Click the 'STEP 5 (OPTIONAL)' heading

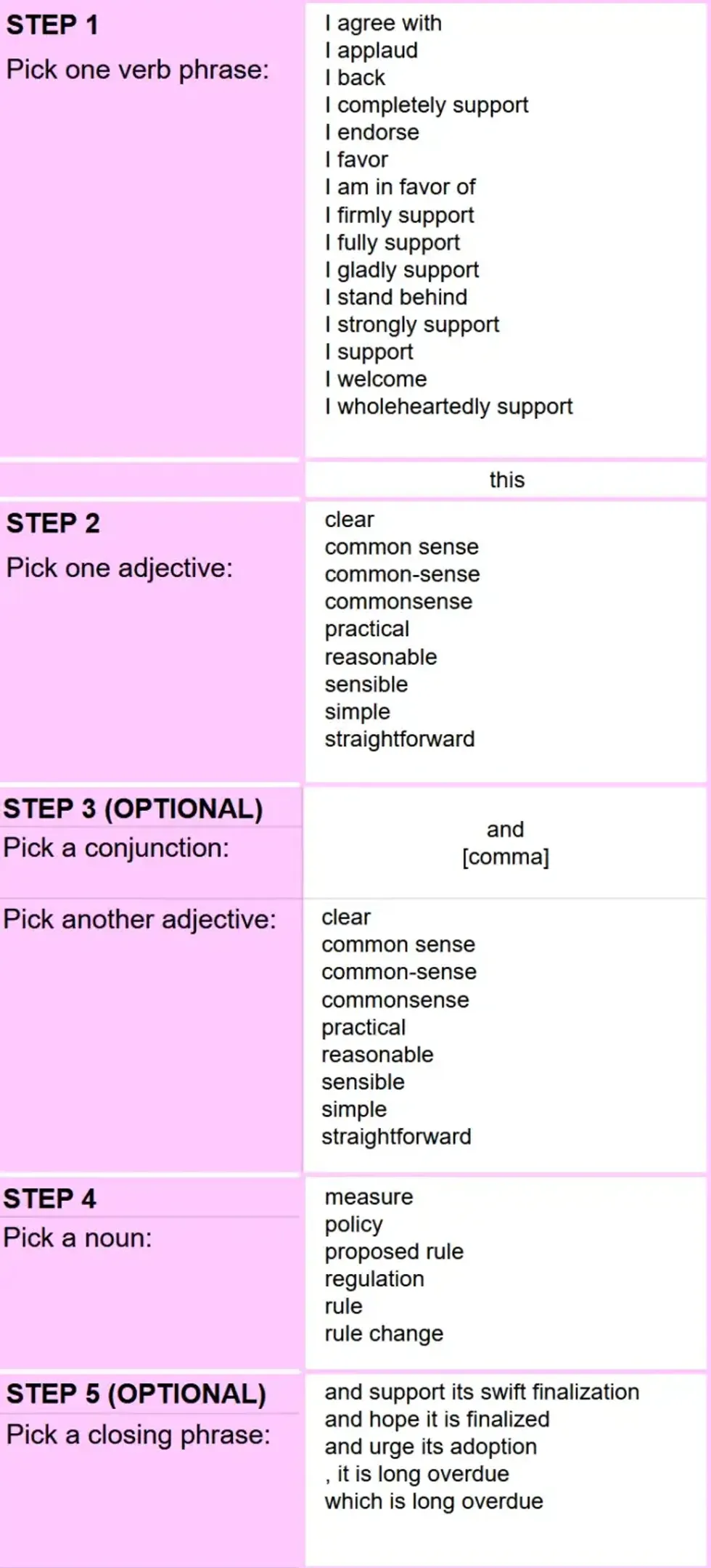click(136, 1394)
